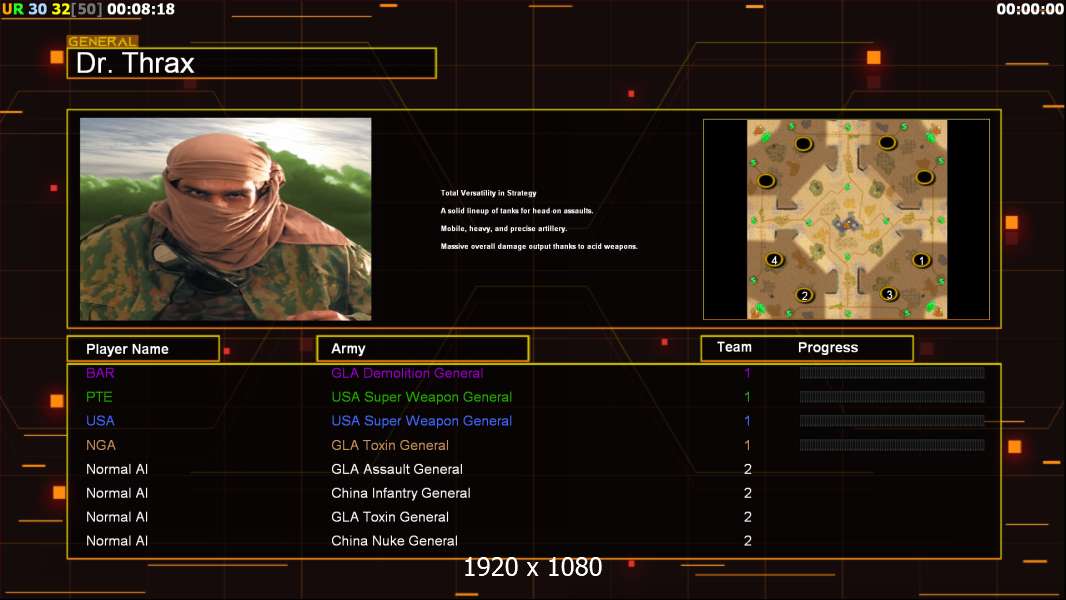Image resolution: width=1066 pixels, height=600 pixels.
Task: Click the GLA Demolition General army entry
Action: click(407, 373)
